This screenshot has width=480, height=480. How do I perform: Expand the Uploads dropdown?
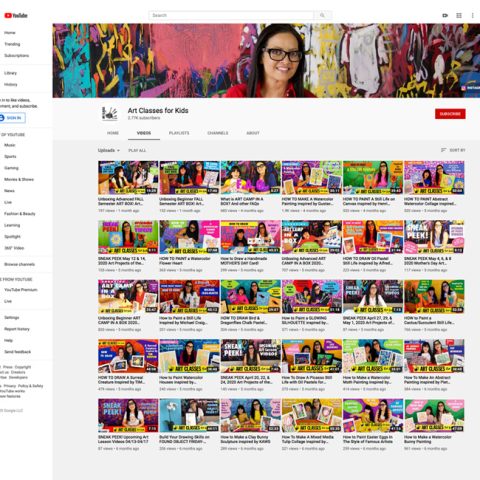tap(109, 150)
